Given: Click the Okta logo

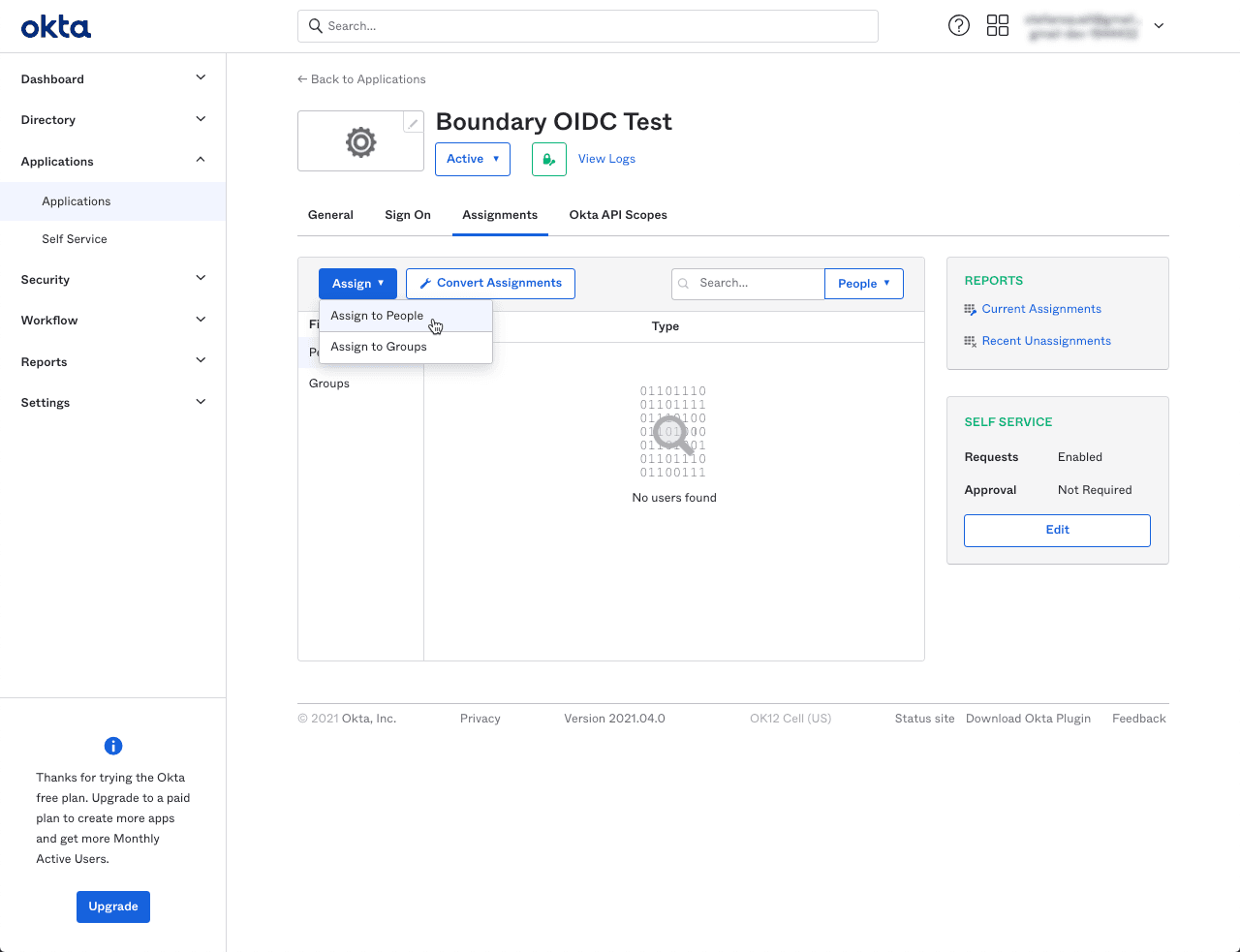Looking at the screenshot, I should pyautogui.click(x=56, y=26).
